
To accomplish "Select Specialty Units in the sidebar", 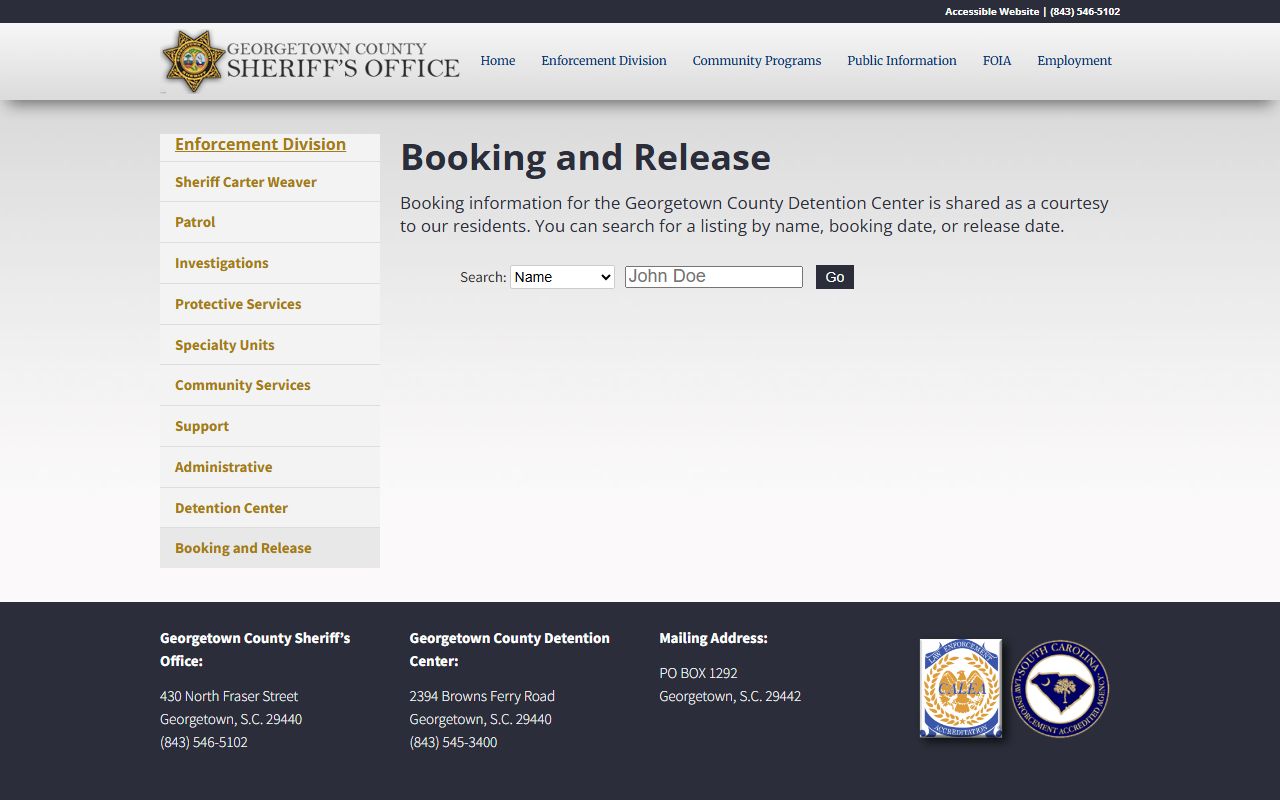I will coord(270,345).
